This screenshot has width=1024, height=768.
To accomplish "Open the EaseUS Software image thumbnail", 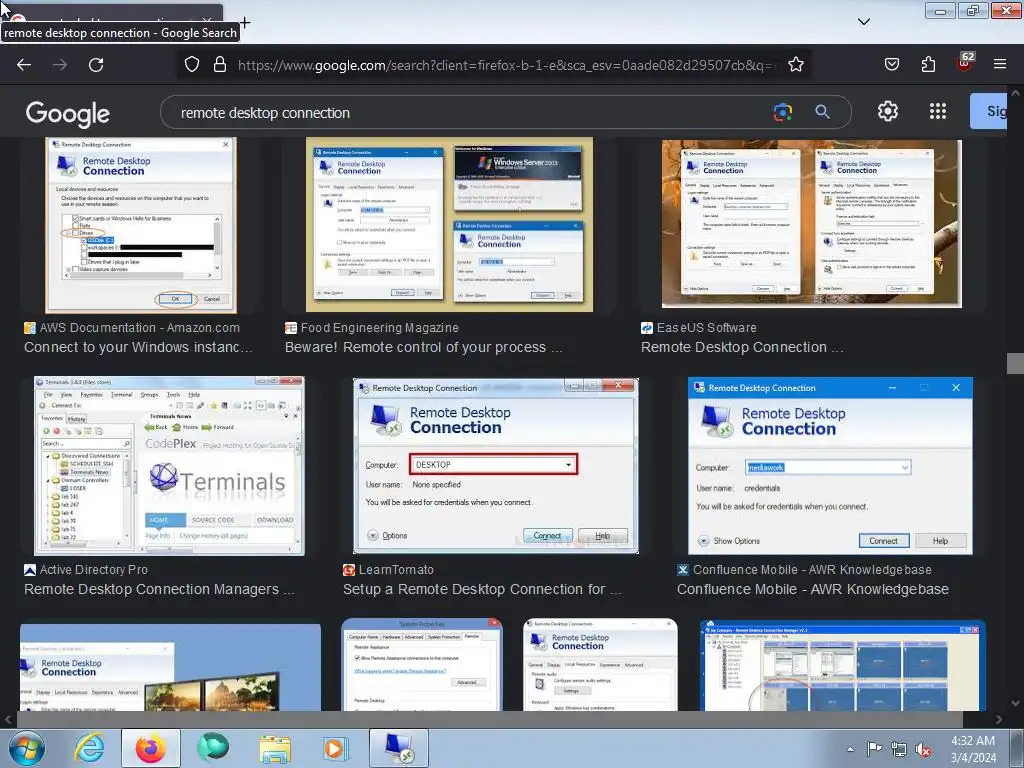I will (811, 223).
